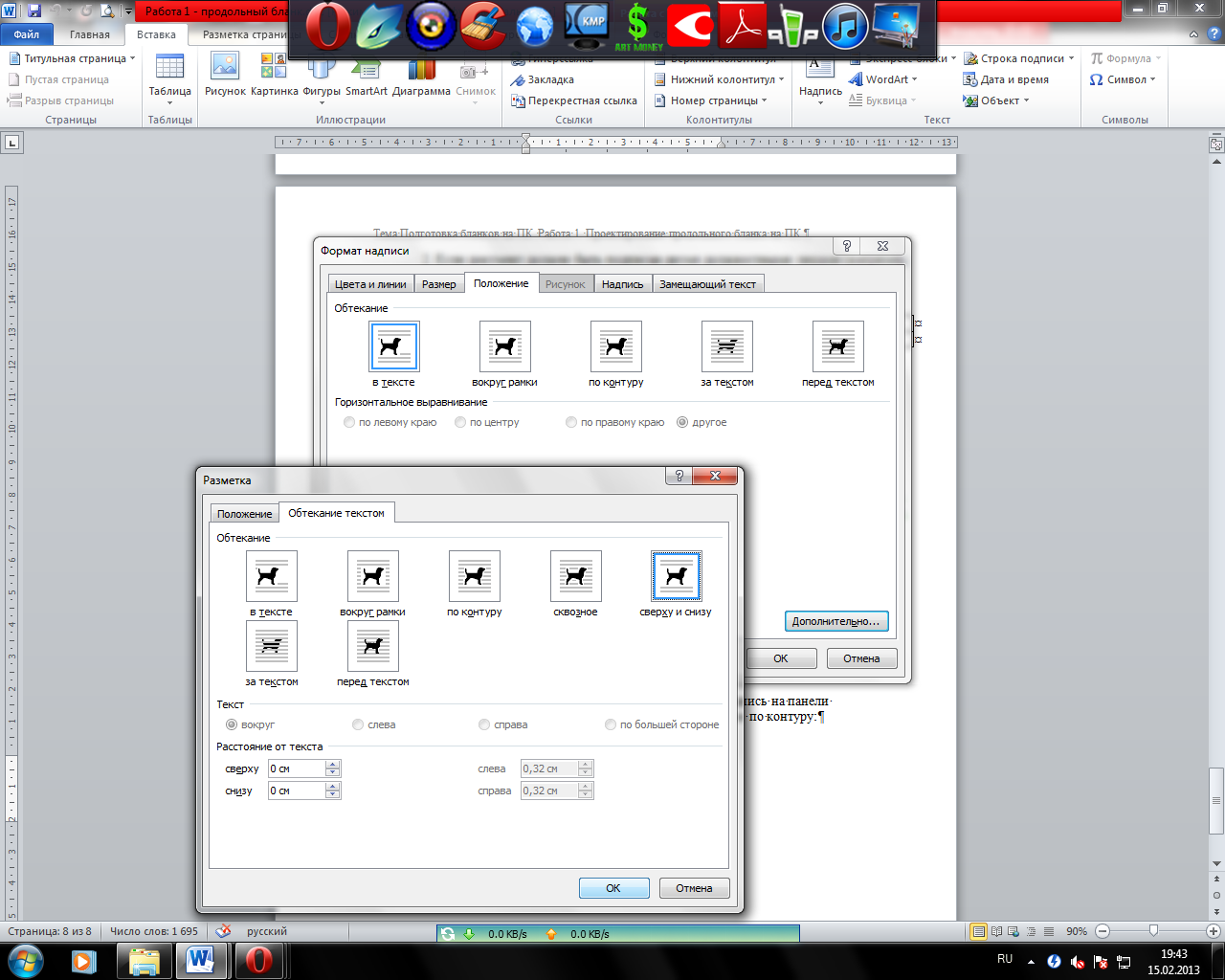Viewport: 1225px width, 980px height.
Task: Open the Файл tab
Action: click(27, 34)
